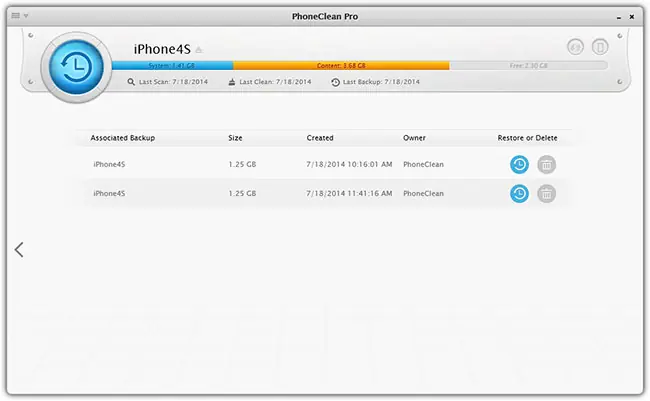Click the Last Backup: 7/18/2014 text
Image resolution: width=650 pixels, height=401 pixels.
pyautogui.click(x=381, y=82)
